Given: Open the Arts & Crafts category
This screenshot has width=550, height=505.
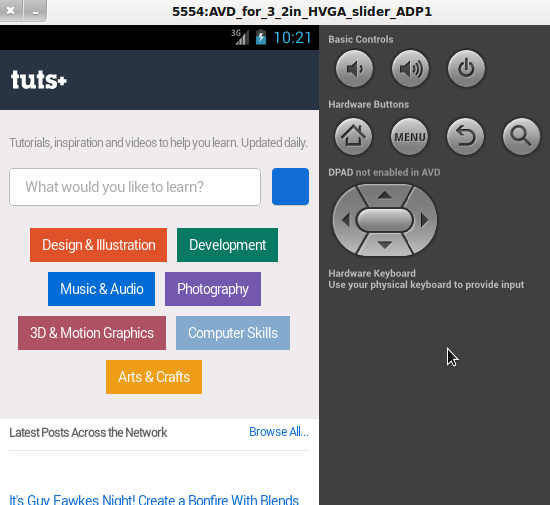Looking at the screenshot, I should (x=154, y=377).
